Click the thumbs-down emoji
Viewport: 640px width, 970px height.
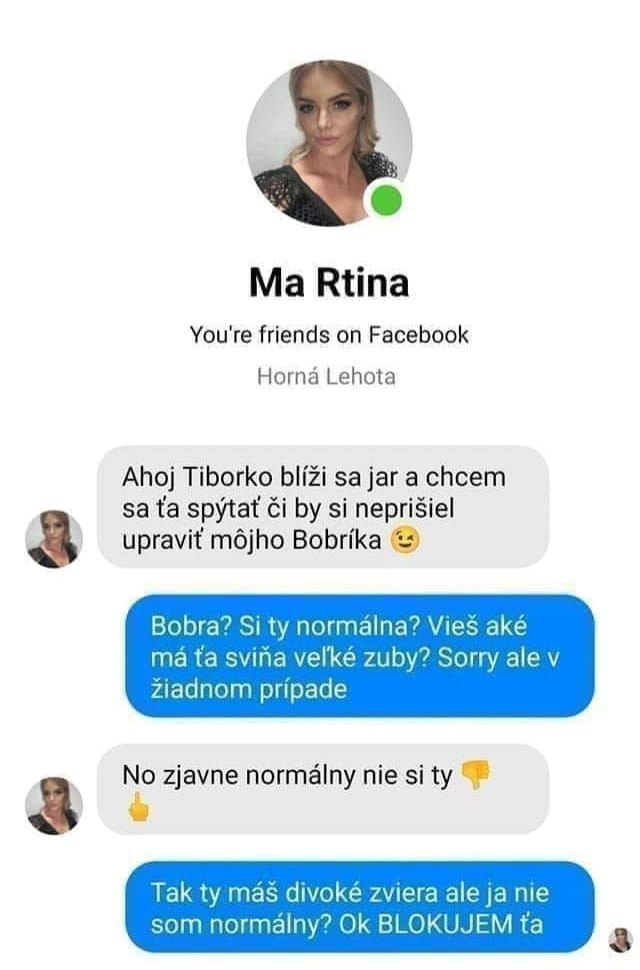[476, 775]
